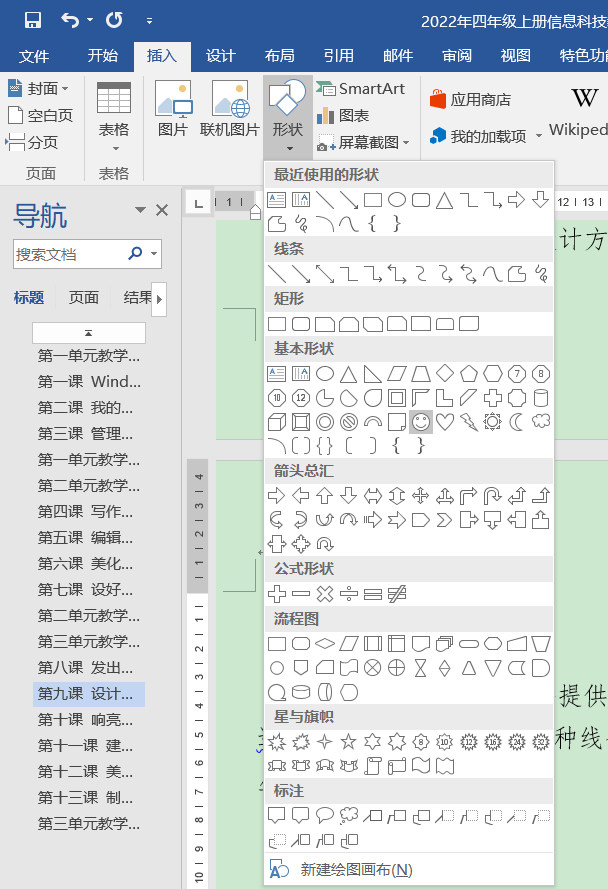Select the crescent moon shape
This screenshot has width=608, height=889.
tap(517, 422)
